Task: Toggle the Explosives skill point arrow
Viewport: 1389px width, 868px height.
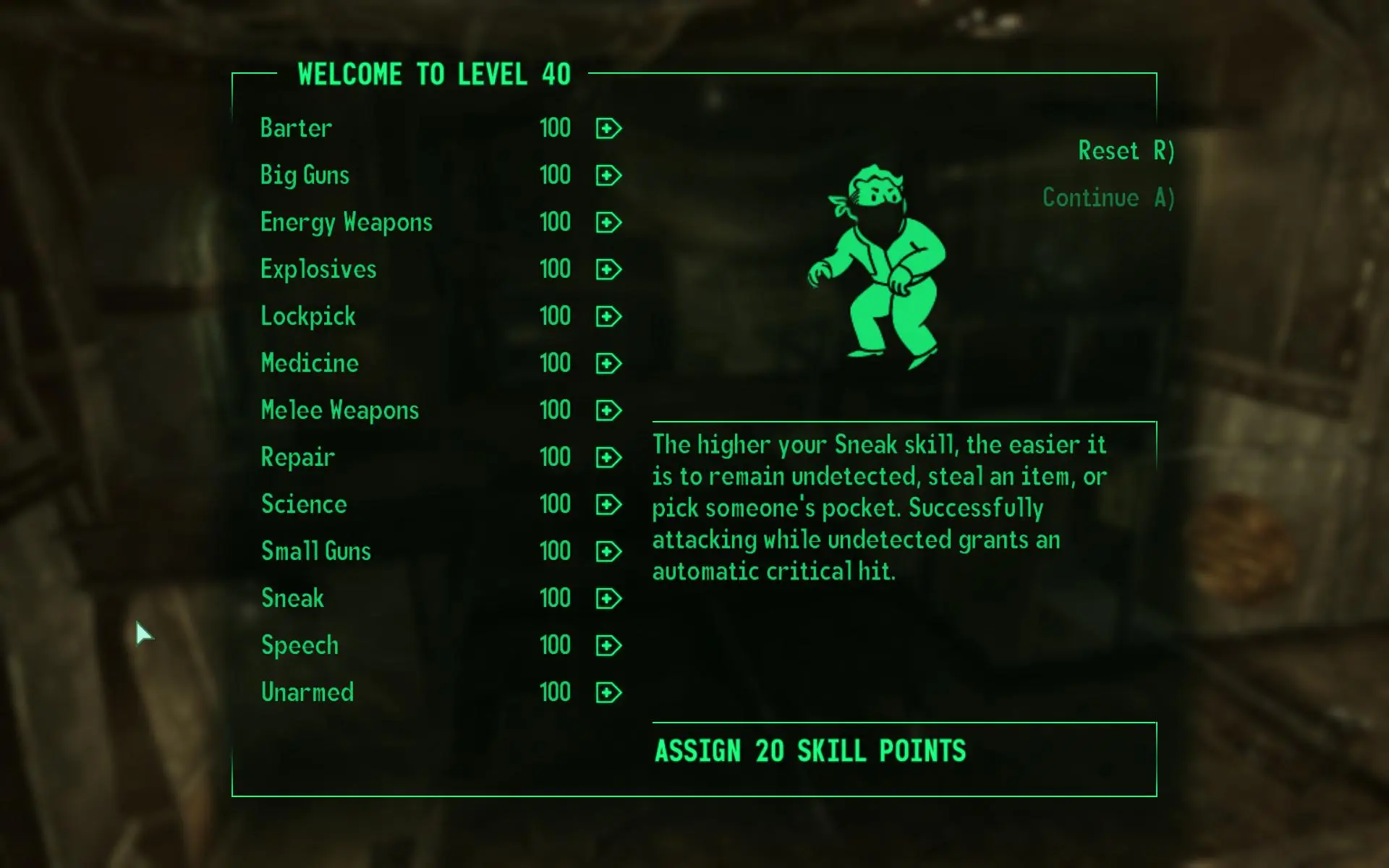Action: (607, 269)
